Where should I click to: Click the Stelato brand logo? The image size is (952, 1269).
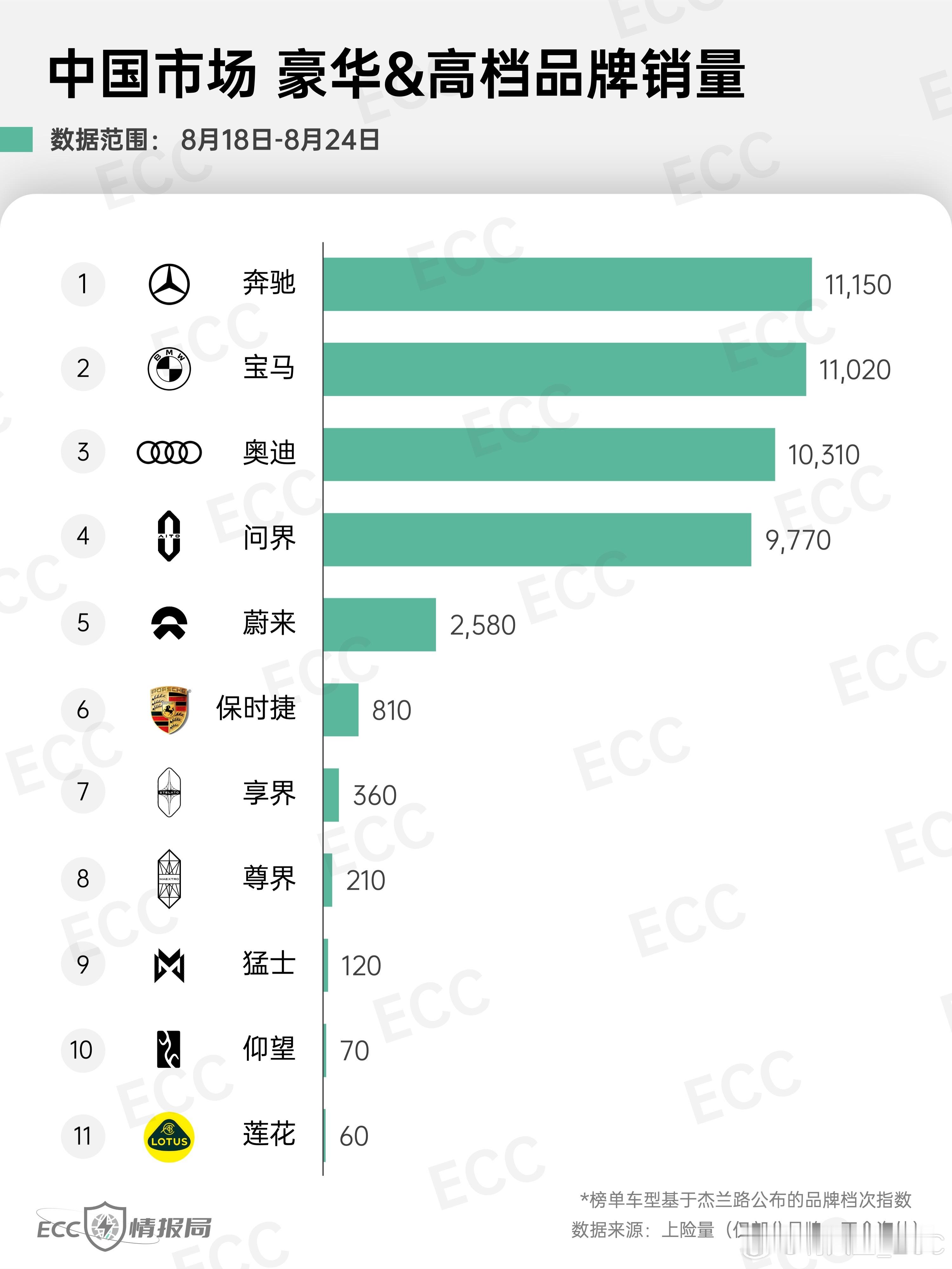click(x=169, y=792)
